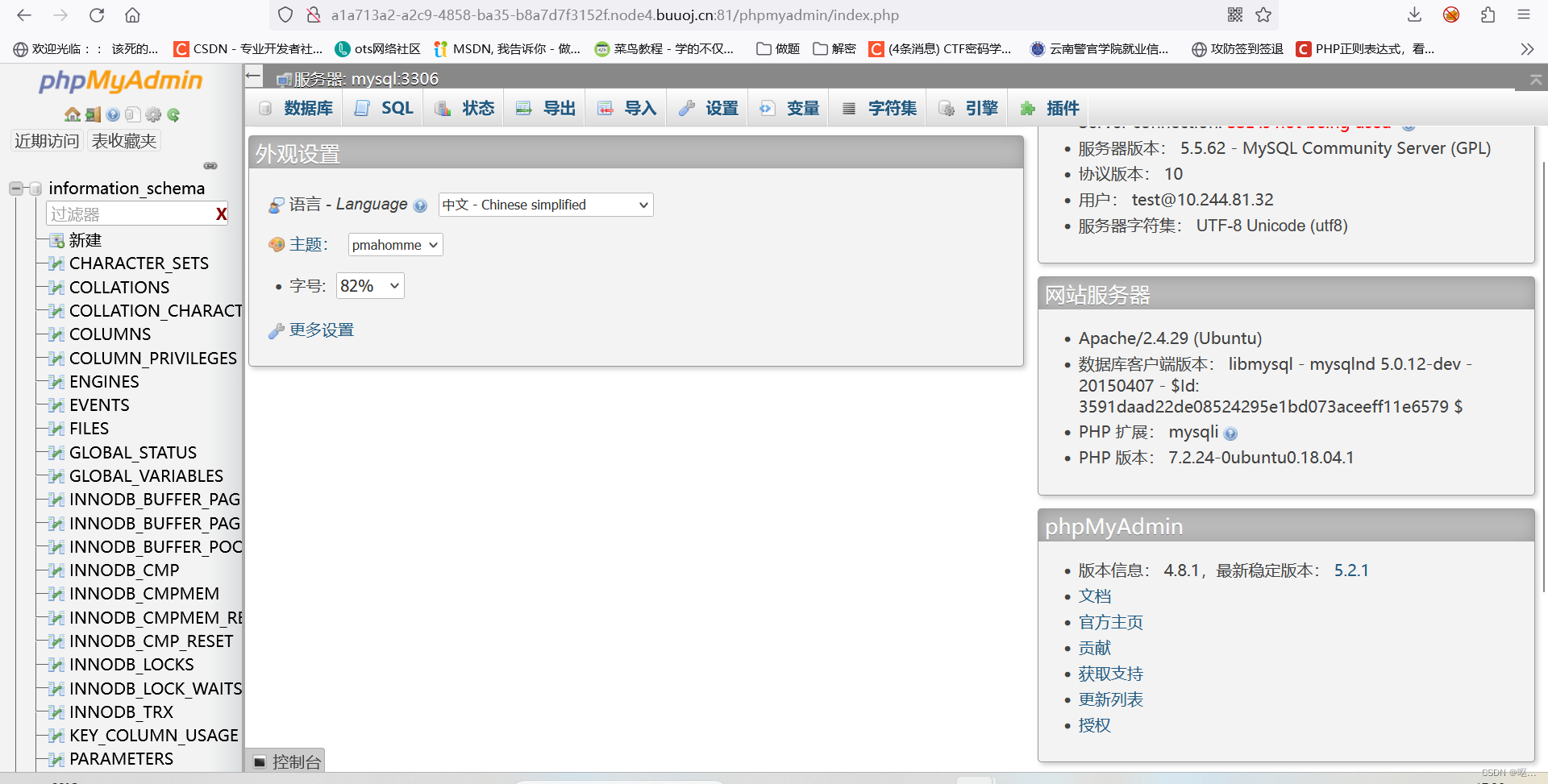Viewport: 1548px width, 784px height.
Task: Select the INNODB_LOCKS table
Action: click(131, 665)
